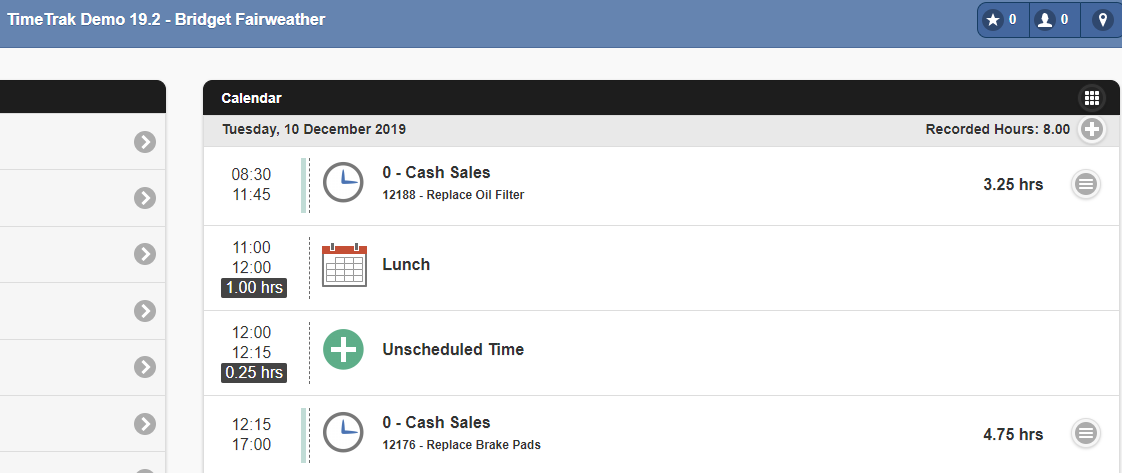Screen dimensions: 1122x473
Task: Open the 12188 - Replace Oil Filter entry
Action: coord(453,195)
